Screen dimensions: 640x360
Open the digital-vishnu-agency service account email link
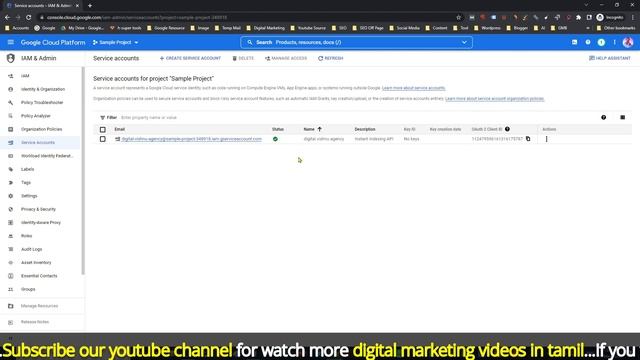tap(191, 139)
